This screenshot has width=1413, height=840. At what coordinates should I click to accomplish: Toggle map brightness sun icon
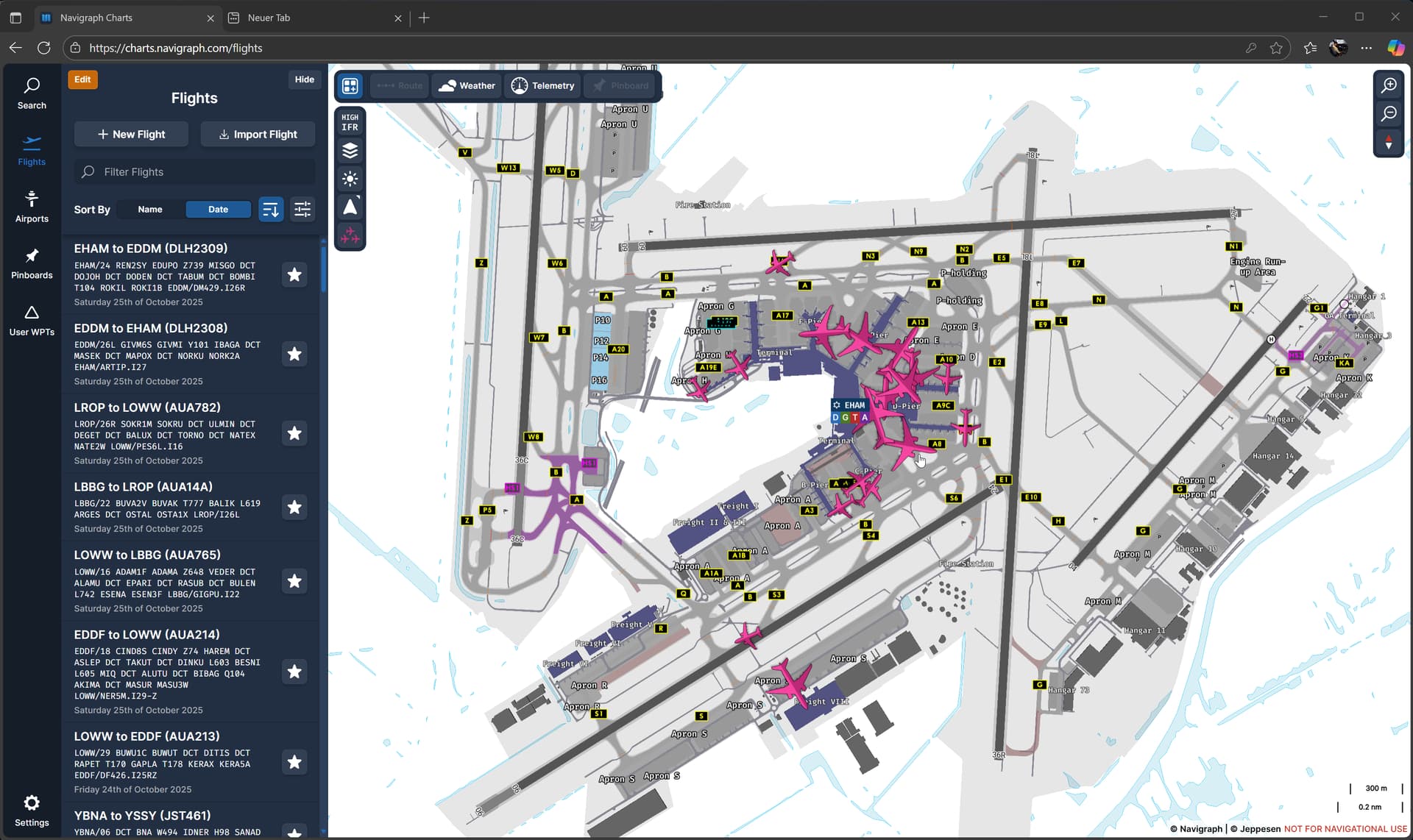(350, 179)
